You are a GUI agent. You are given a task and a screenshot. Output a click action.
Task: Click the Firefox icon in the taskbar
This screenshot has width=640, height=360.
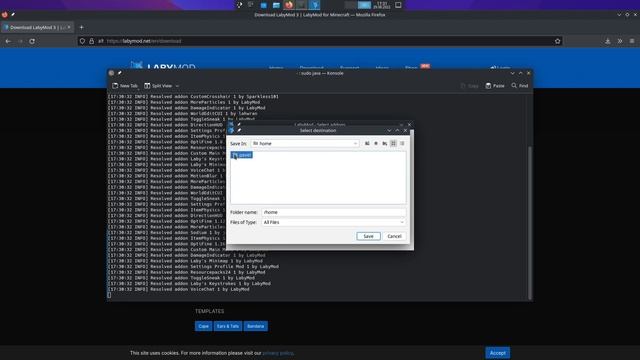click(x=289, y=5)
